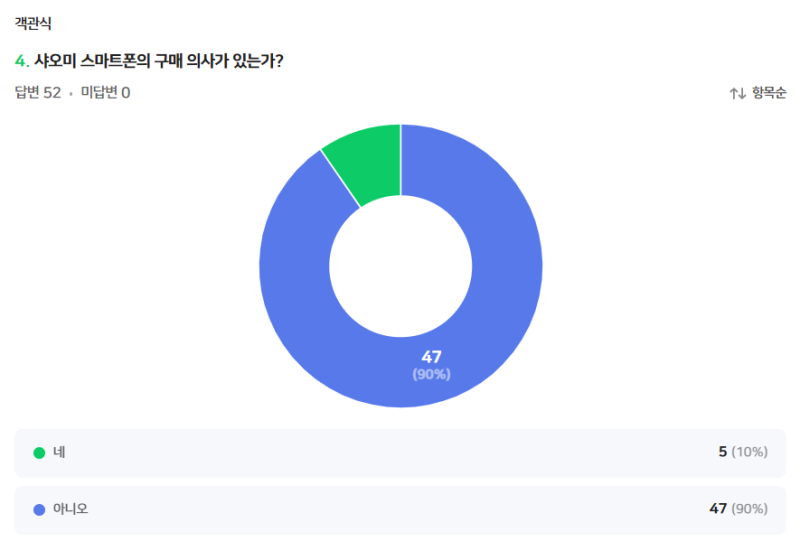This screenshot has width=800, height=551.
Task: Click the question title 샤오미 스마트폰의 구매 의사
Action: click(x=159, y=61)
